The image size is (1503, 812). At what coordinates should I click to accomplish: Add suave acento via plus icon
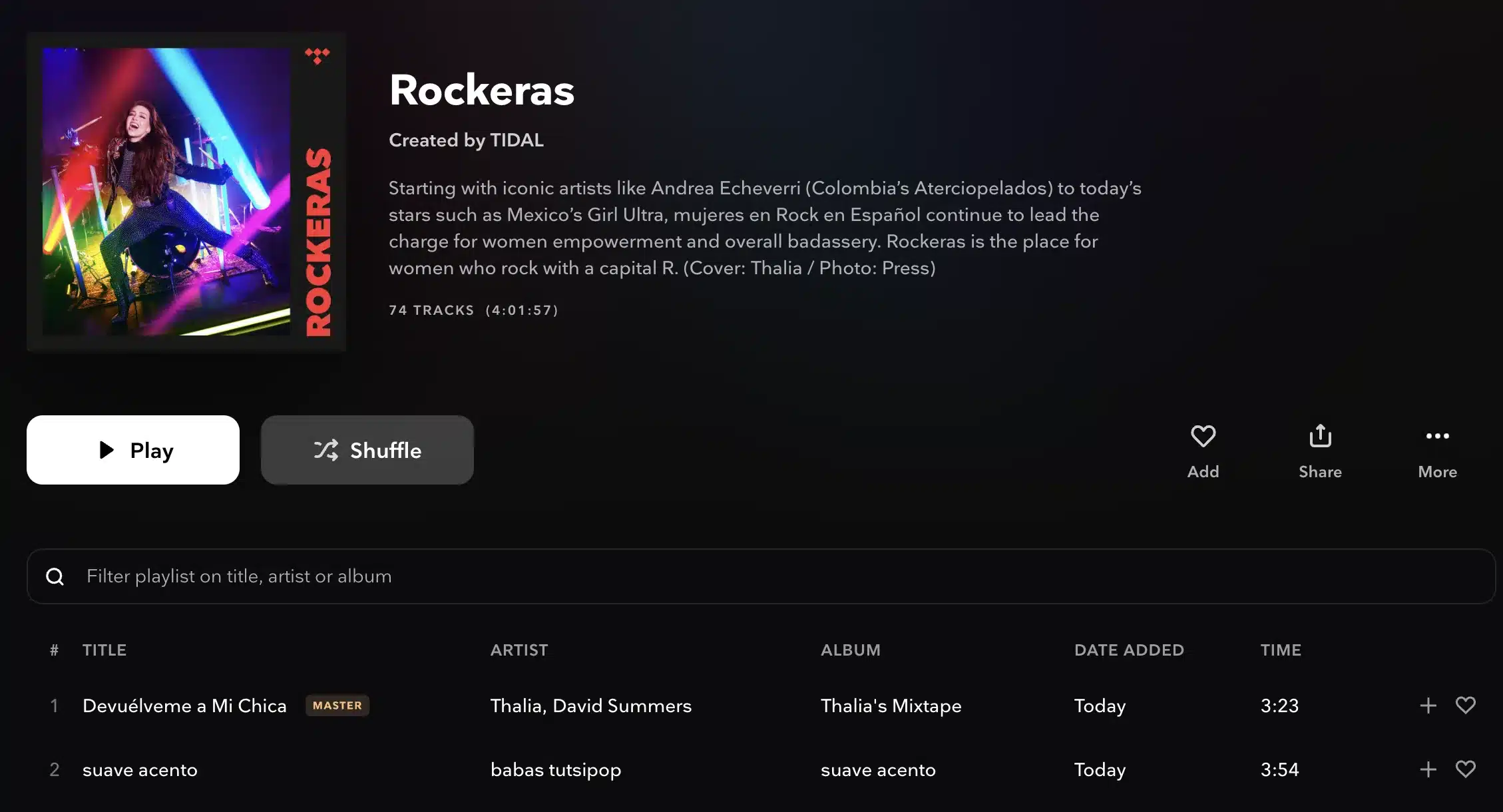pos(1428,769)
